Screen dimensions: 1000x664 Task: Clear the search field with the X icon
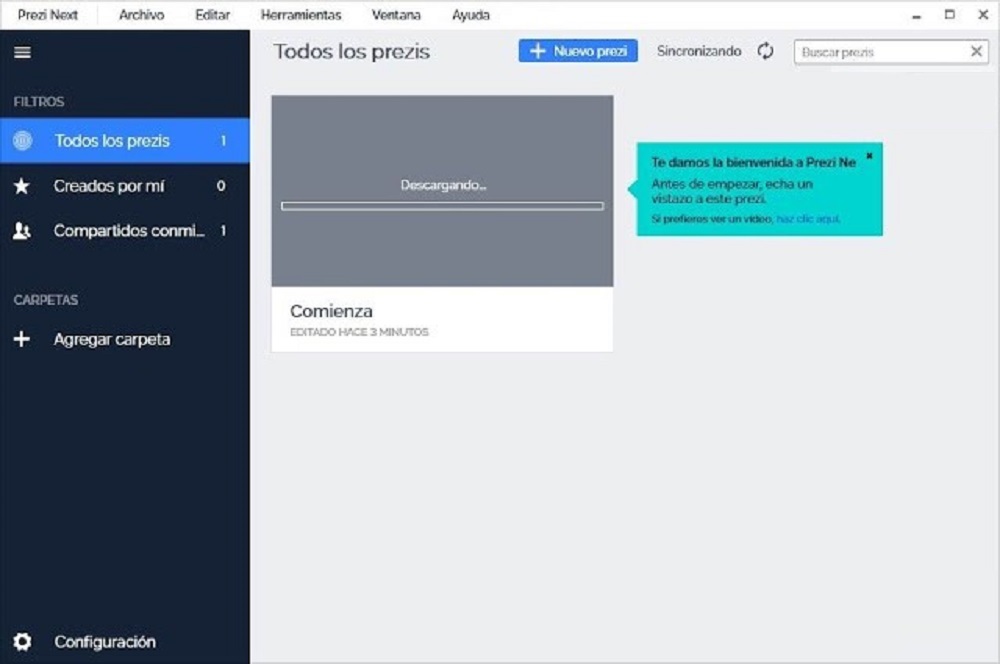pyautogui.click(x=976, y=51)
